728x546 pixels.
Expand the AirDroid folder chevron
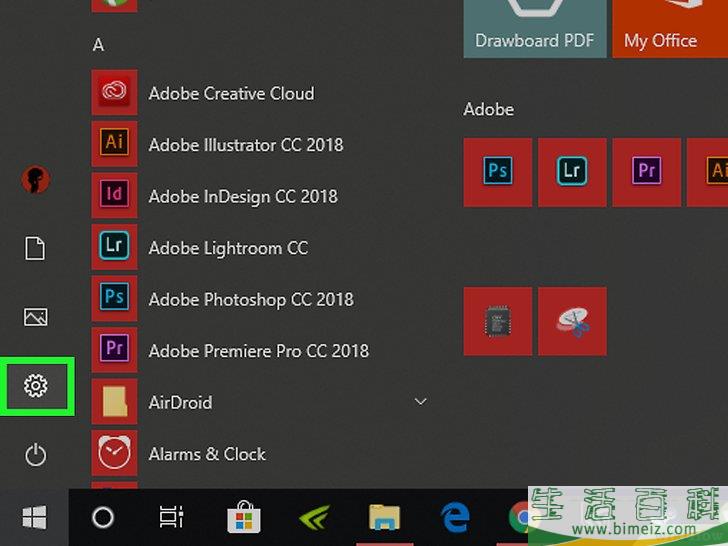(421, 402)
